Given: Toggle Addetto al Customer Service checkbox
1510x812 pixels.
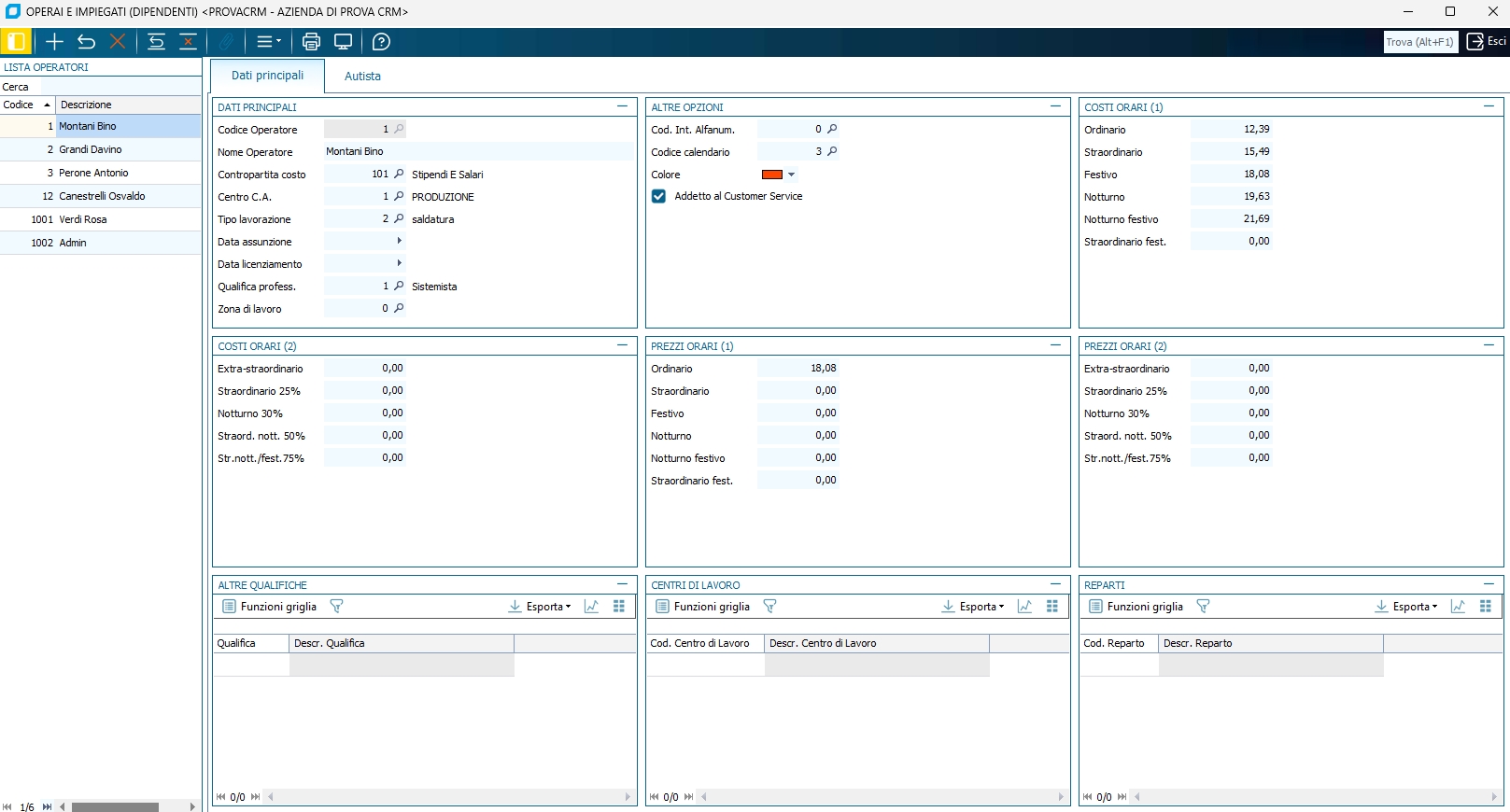Looking at the screenshot, I should pyautogui.click(x=659, y=196).
